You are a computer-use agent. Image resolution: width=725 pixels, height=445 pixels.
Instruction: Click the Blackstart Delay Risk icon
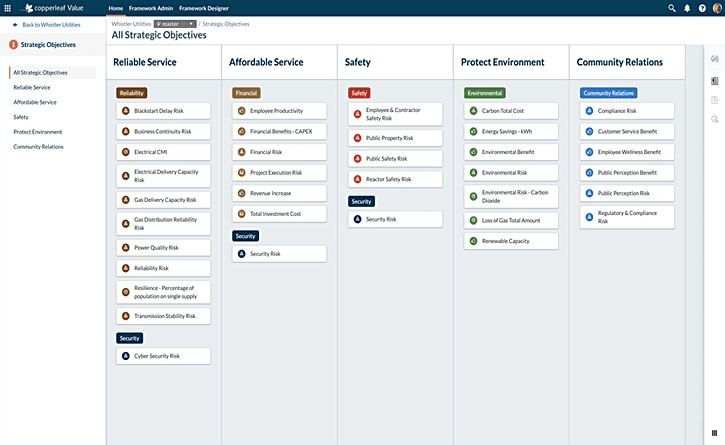(x=125, y=111)
